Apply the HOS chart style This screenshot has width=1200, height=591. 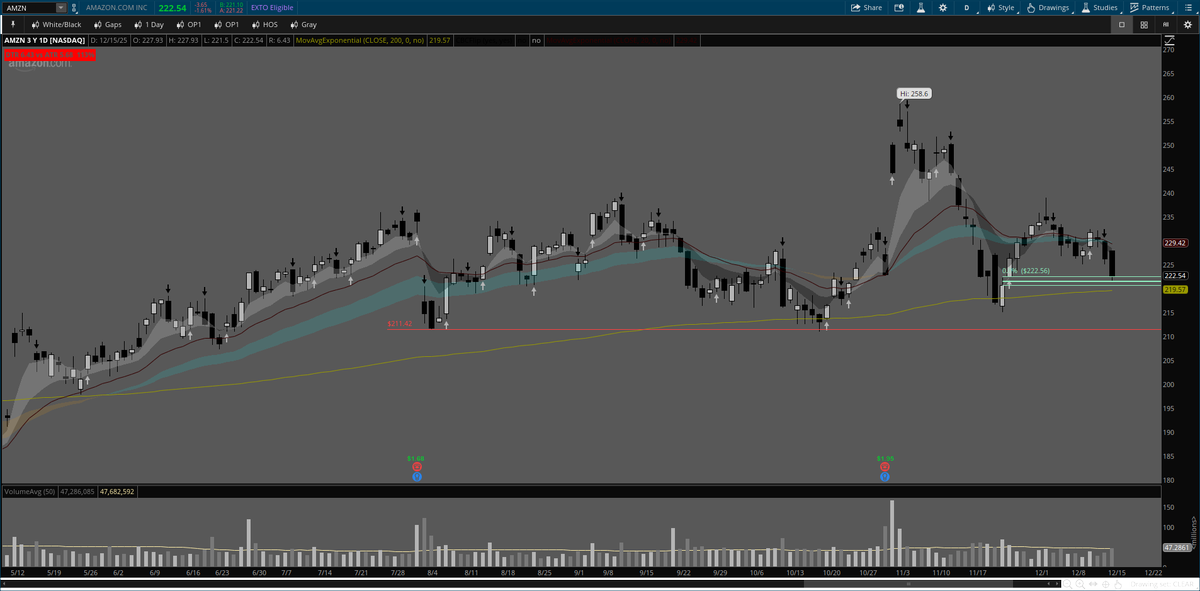point(264,23)
